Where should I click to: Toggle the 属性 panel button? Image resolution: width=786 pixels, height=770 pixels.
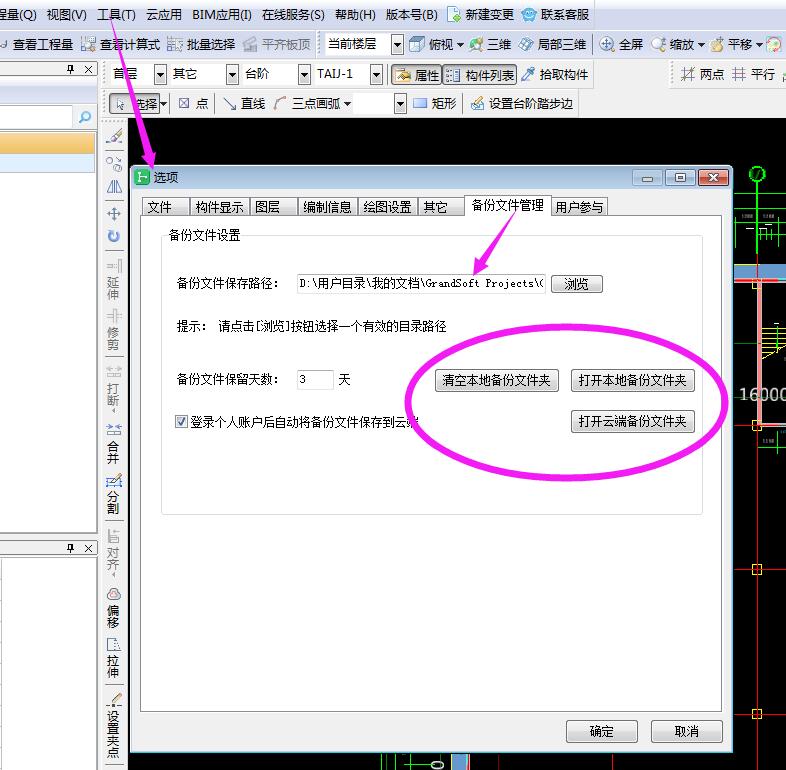point(417,75)
